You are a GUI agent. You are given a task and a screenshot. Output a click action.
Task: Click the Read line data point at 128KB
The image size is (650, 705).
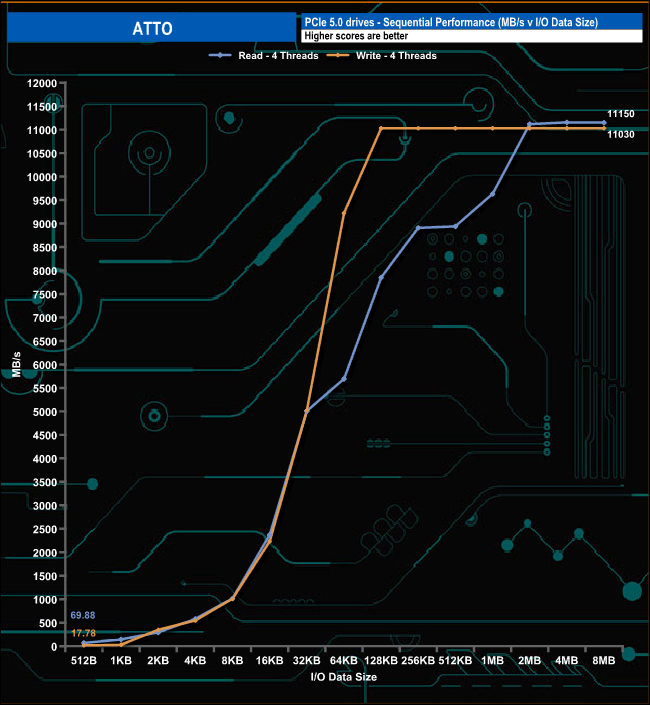click(x=381, y=277)
